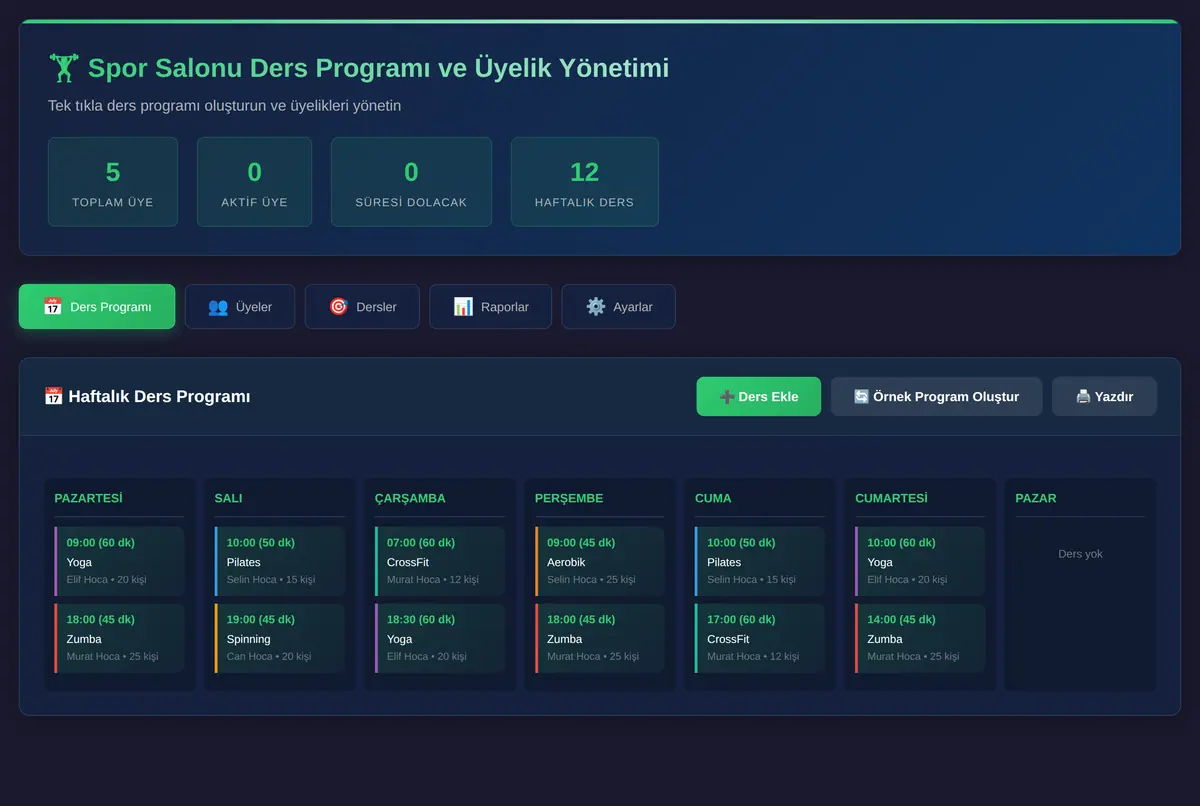1200x806 pixels.
Task: Switch to the Dersler tab
Action: coord(362,307)
